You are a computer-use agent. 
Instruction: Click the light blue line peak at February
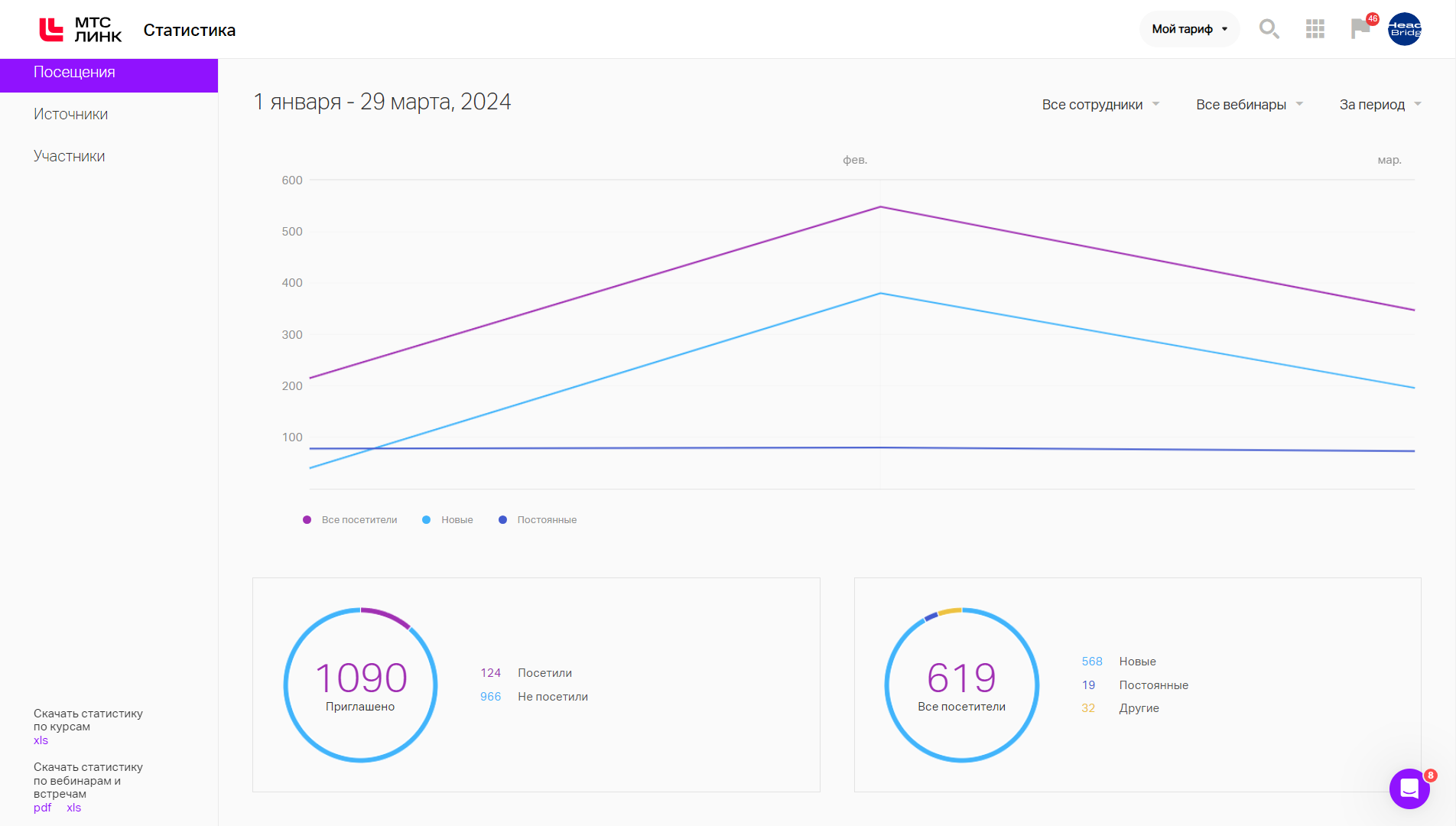[880, 293]
